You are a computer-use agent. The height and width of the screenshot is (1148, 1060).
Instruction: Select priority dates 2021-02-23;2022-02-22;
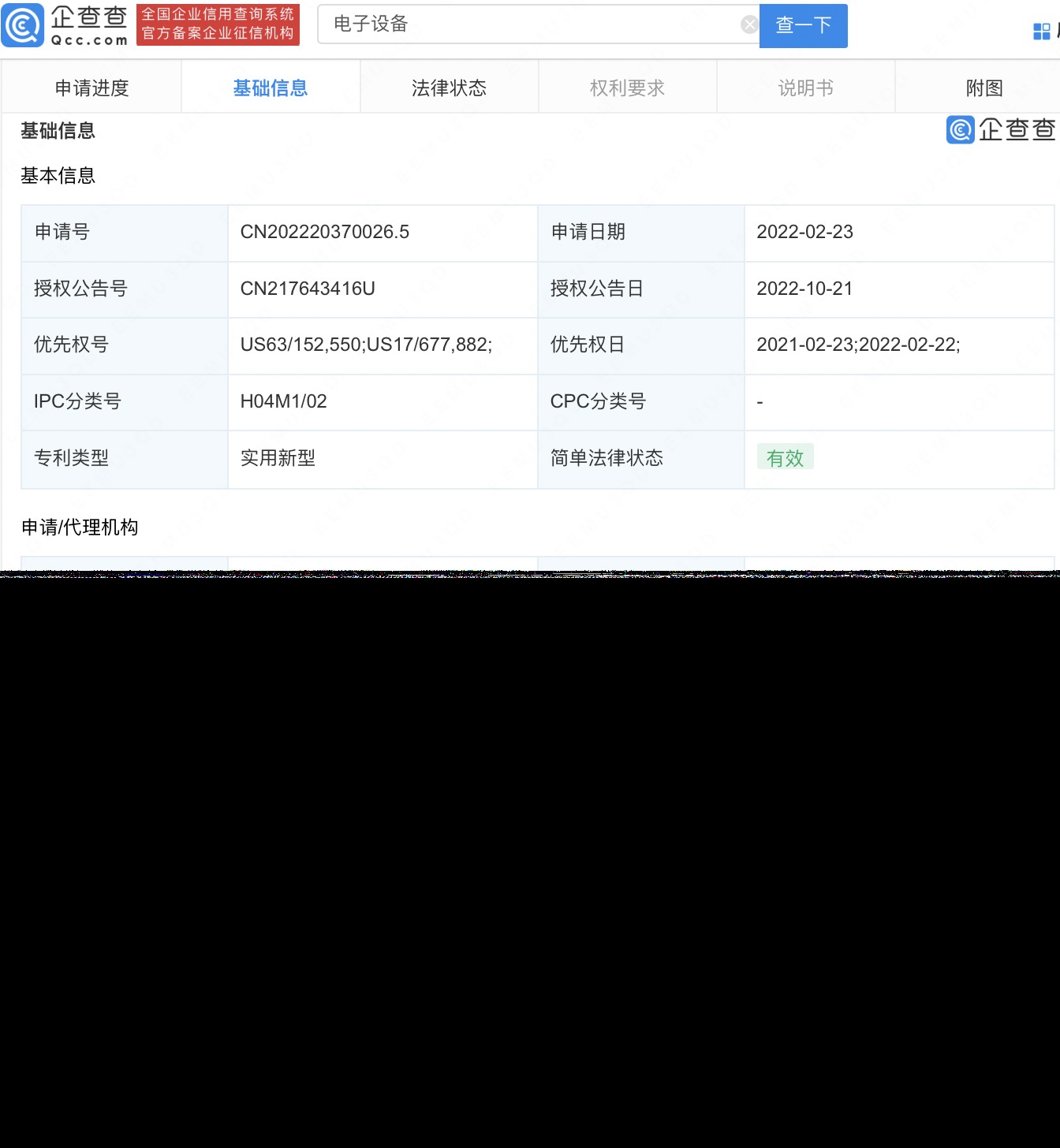point(858,345)
